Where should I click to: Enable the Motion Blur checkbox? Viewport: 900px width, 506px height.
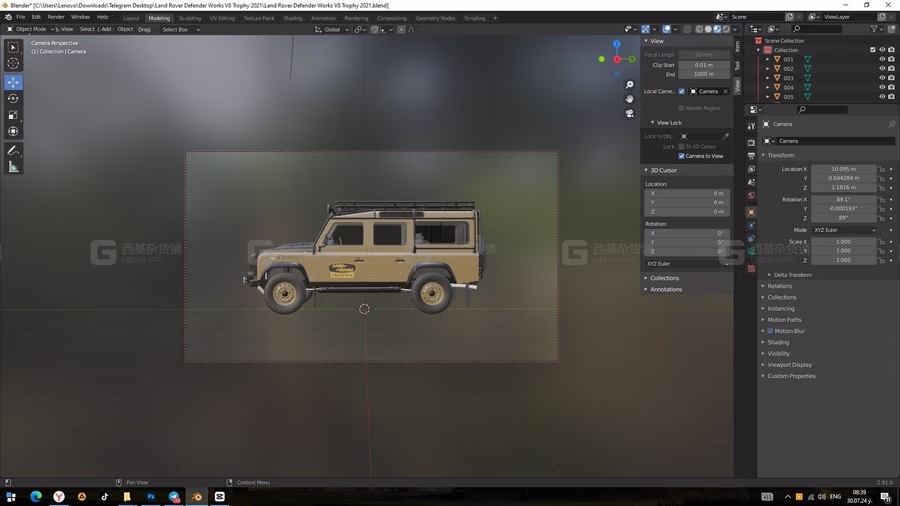point(770,331)
